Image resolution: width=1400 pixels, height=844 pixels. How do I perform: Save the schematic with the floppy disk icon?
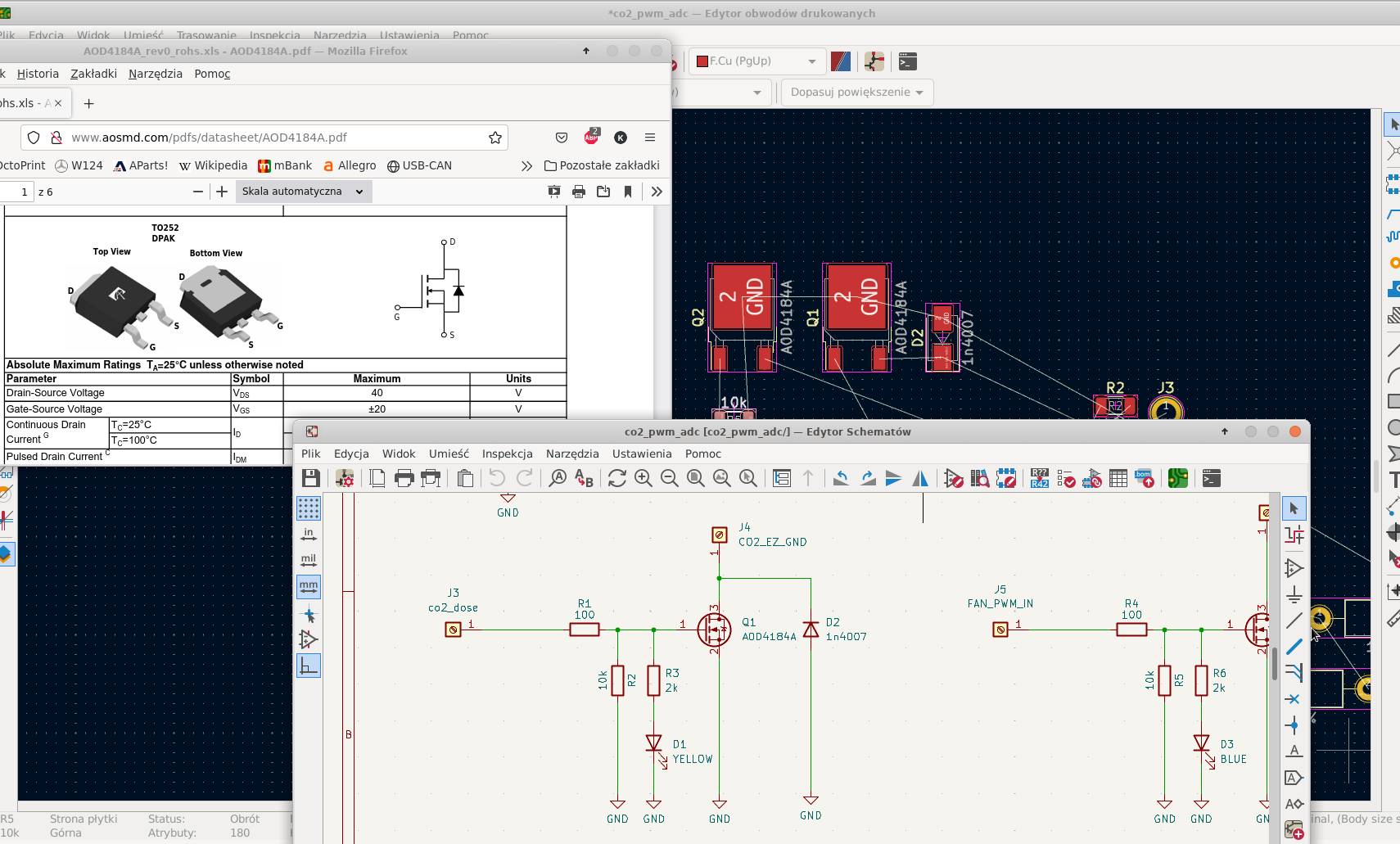click(x=310, y=478)
